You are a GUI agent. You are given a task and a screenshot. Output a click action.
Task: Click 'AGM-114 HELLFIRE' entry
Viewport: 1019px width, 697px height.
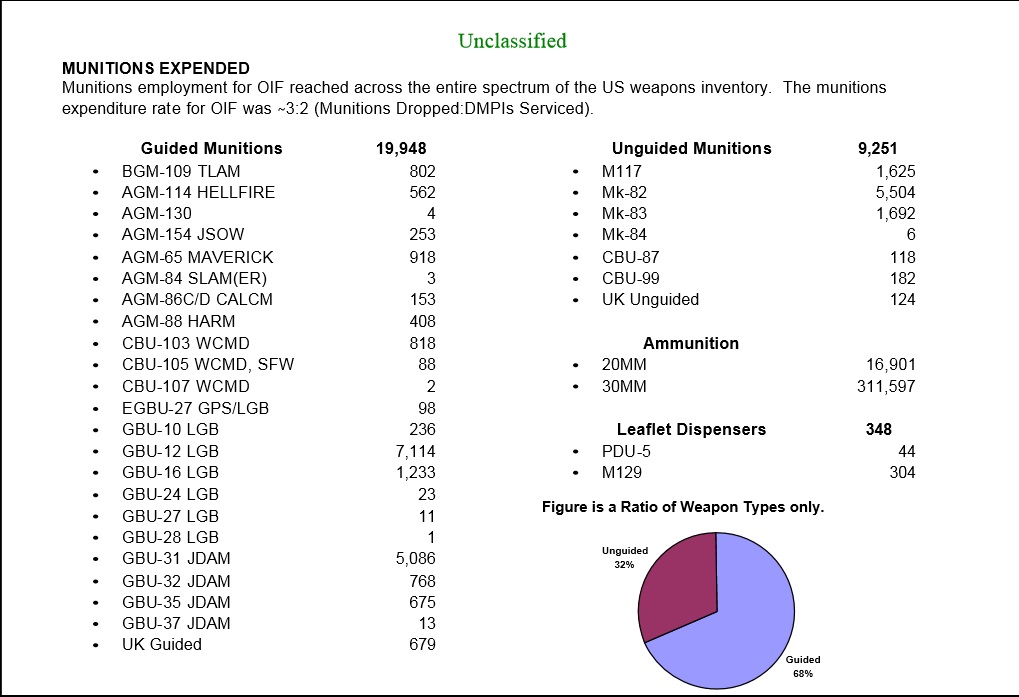pos(198,192)
